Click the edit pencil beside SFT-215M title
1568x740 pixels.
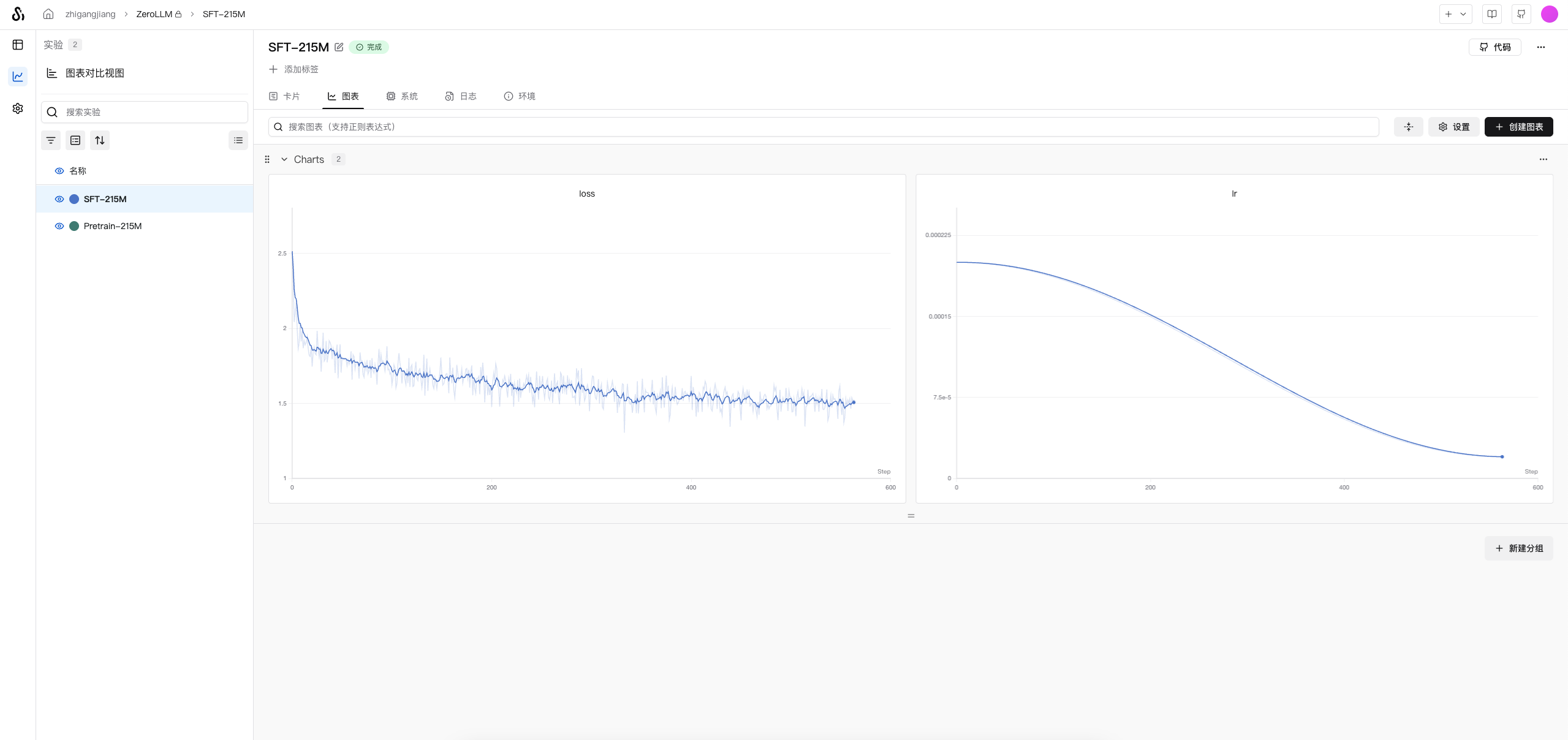tap(339, 47)
